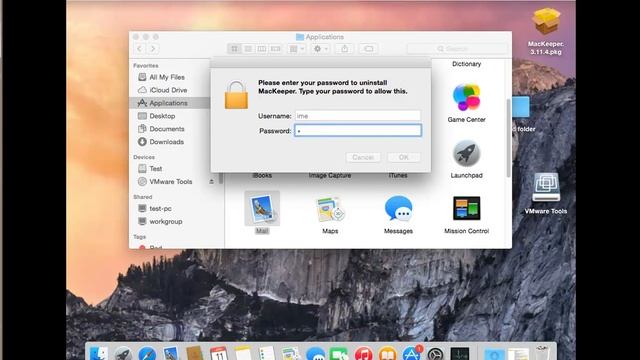This screenshot has height=360, width=640.
Task: Open Safari from the Dock
Action: click(147, 353)
